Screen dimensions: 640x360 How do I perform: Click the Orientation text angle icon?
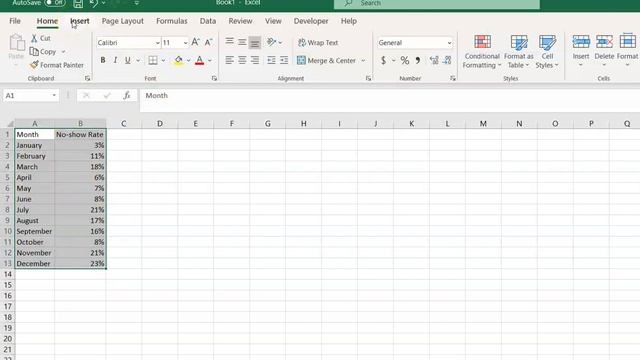[271, 42]
